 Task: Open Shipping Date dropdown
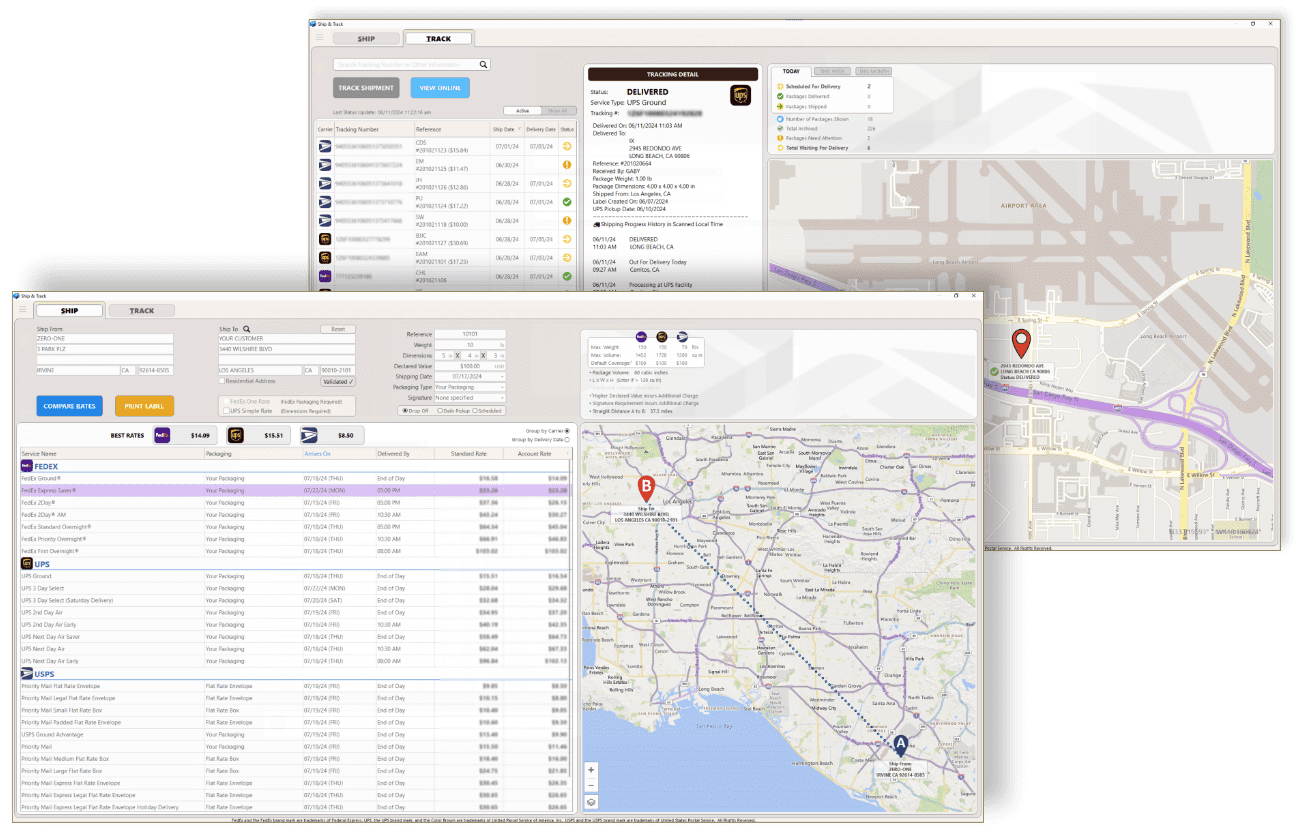coord(470,376)
